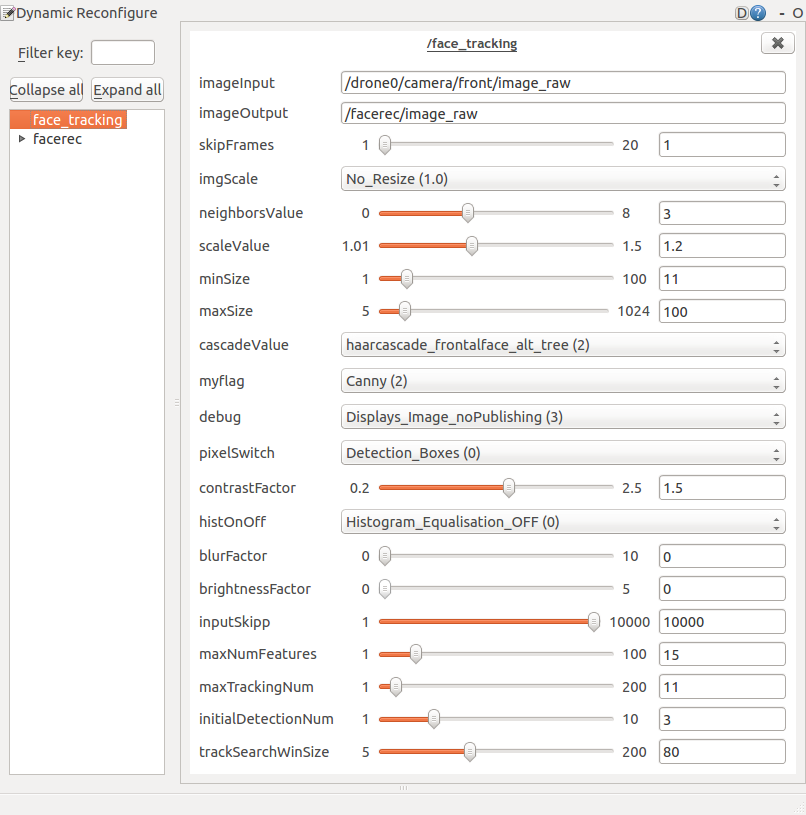The height and width of the screenshot is (815, 806).
Task: Click the scaleValue value box
Action: (722, 246)
